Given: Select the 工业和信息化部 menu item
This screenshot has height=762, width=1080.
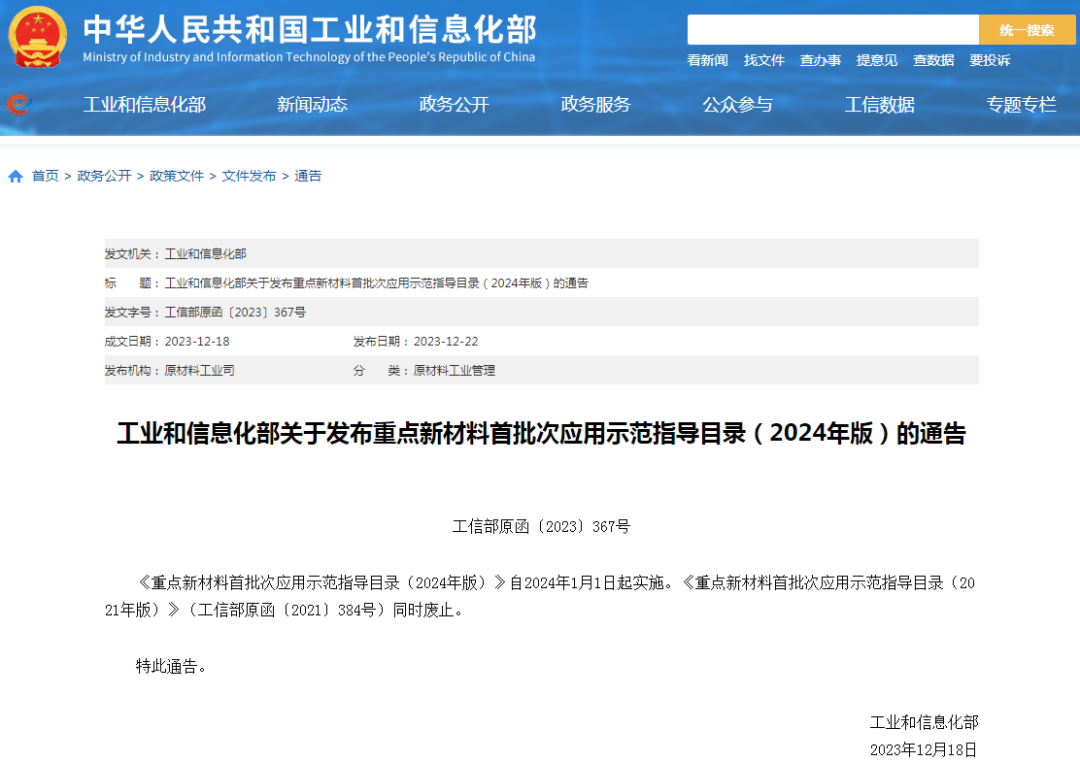Looking at the screenshot, I should [x=144, y=104].
